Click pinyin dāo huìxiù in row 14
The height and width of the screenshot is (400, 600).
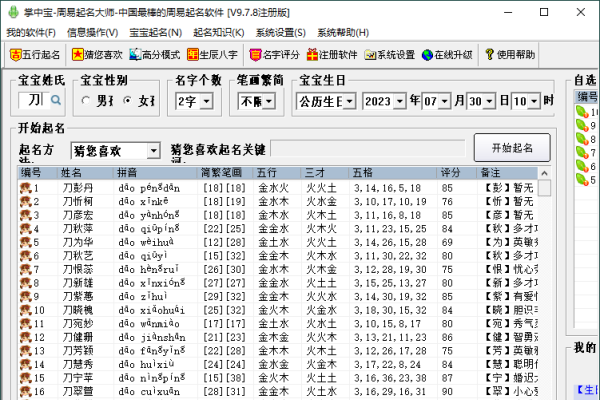145,364
